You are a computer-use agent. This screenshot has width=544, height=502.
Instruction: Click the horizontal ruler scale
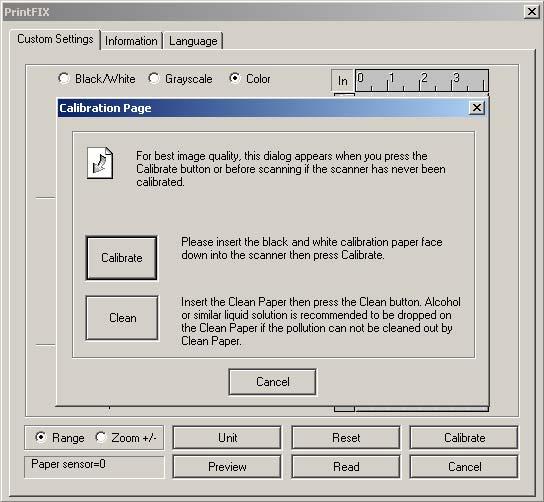point(422,80)
